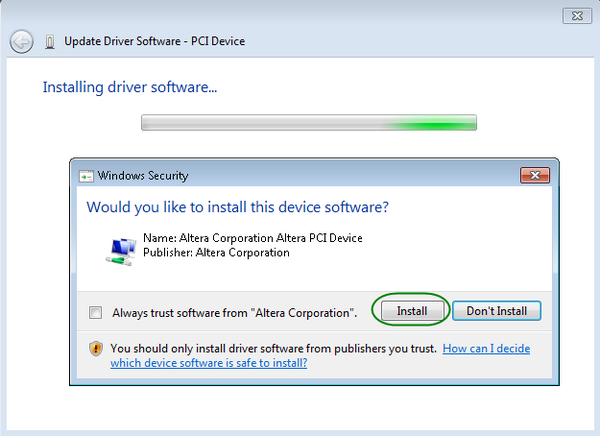Click the PCI device icon in title
Viewport: 600px width, 436px height.
50,41
